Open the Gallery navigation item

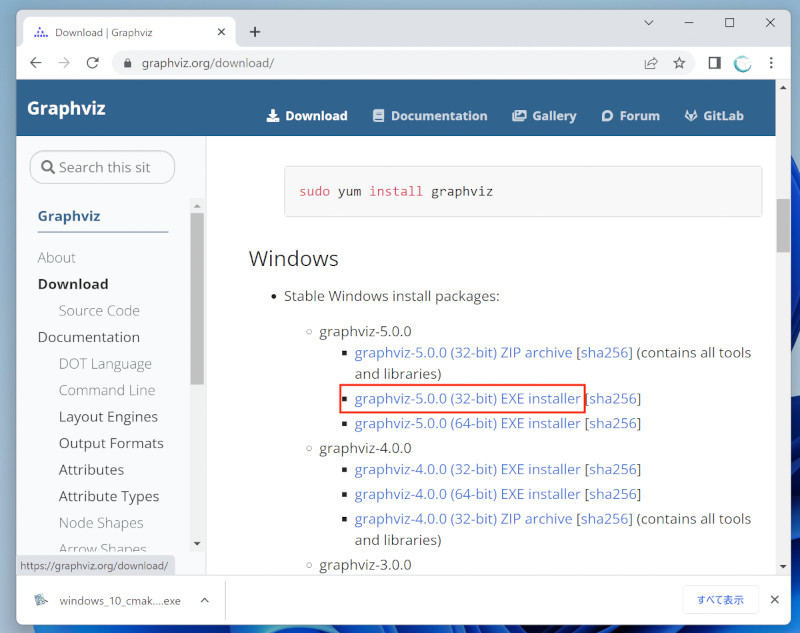[x=544, y=116]
